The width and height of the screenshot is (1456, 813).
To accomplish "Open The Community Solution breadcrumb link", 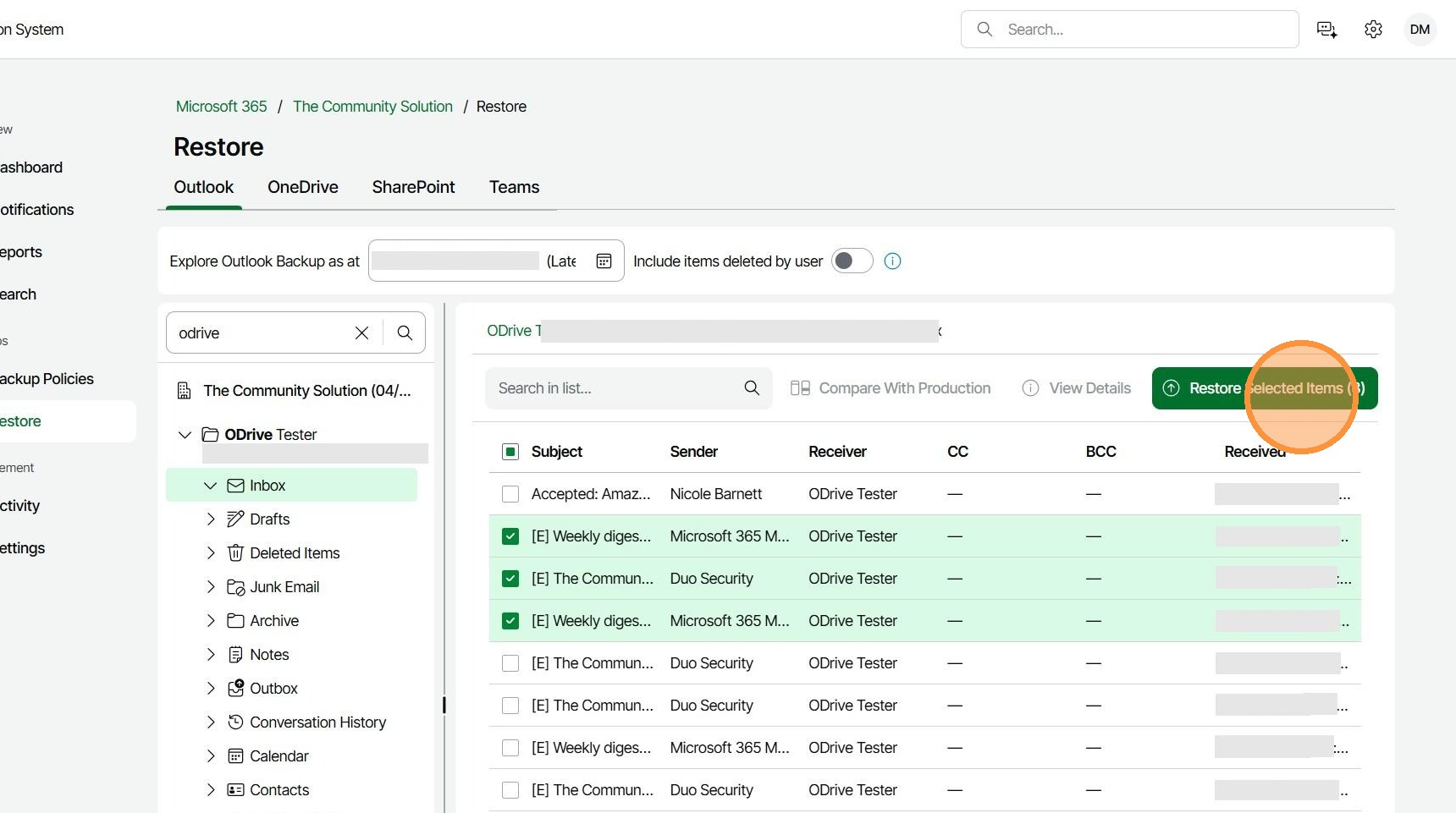I will pos(372,107).
